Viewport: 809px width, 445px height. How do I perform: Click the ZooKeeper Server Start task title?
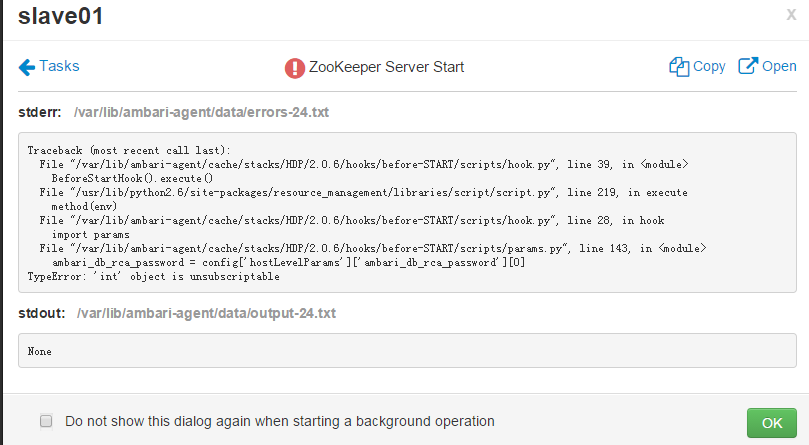pos(387,67)
